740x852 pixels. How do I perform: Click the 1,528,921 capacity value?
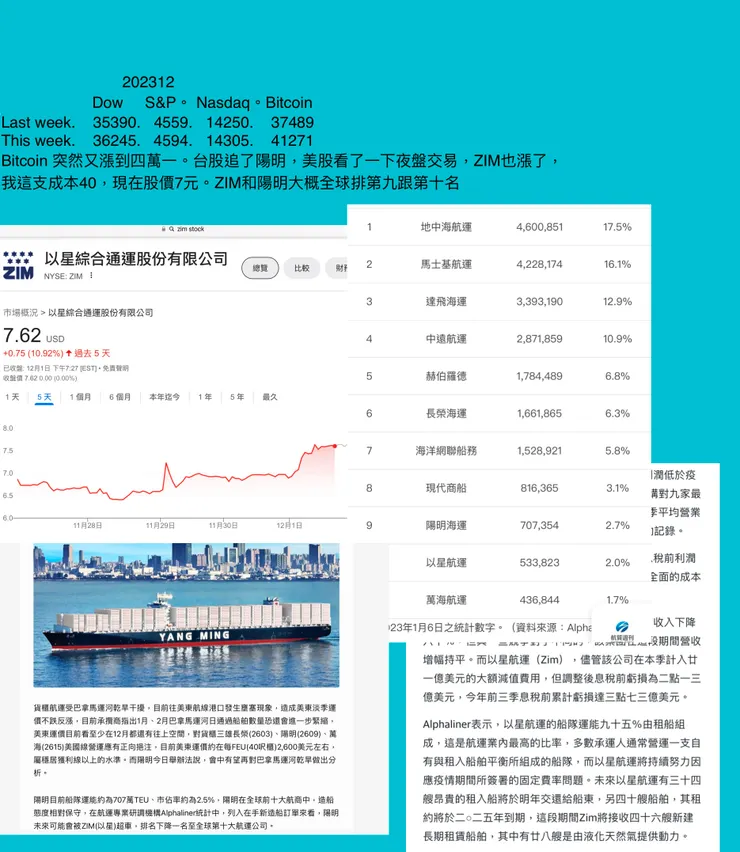(540, 450)
